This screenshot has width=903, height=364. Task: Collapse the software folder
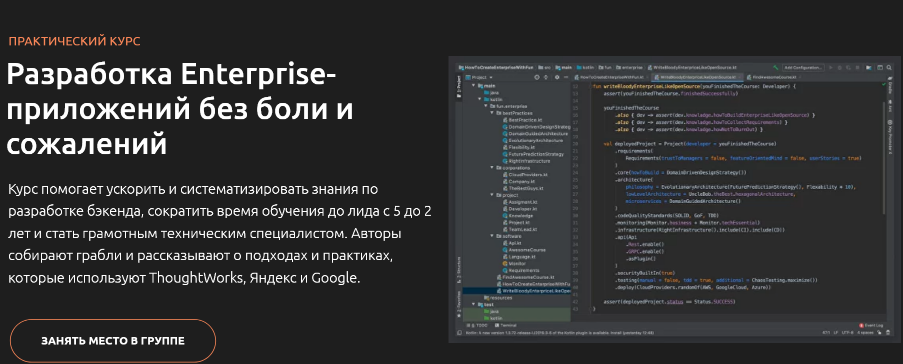(x=491, y=236)
